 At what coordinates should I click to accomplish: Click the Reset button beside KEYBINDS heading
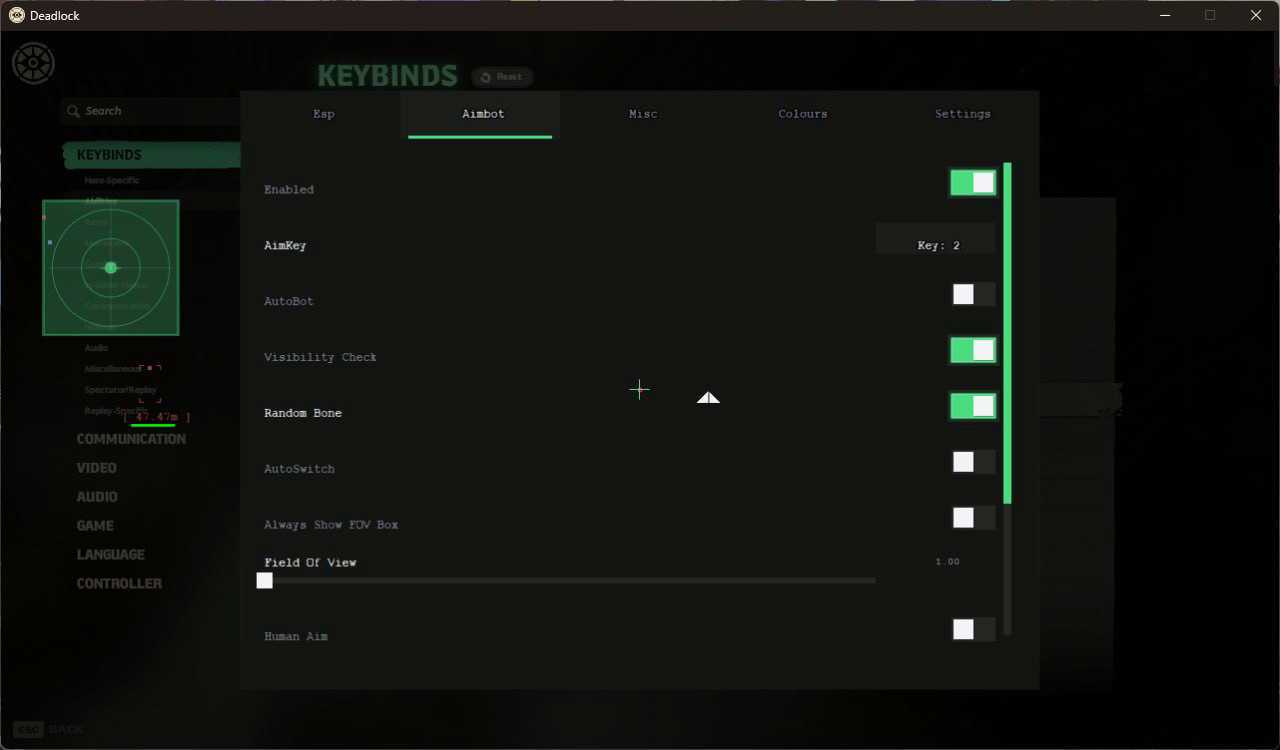coord(502,77)
